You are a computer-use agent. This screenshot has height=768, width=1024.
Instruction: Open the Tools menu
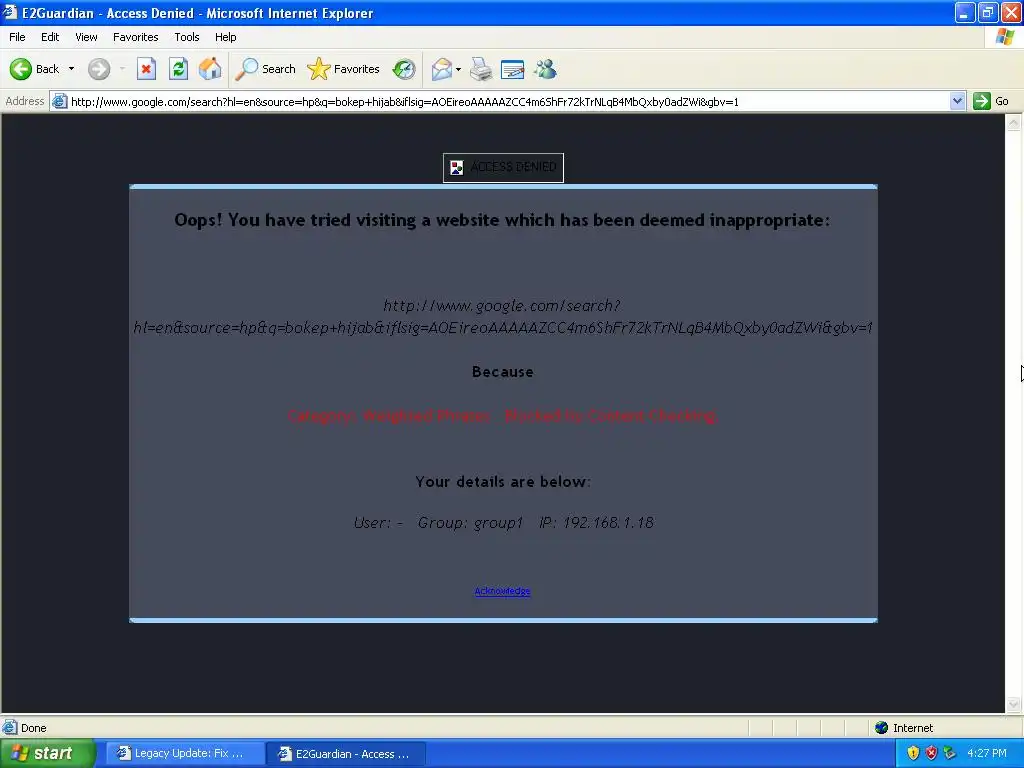point(187,37)
